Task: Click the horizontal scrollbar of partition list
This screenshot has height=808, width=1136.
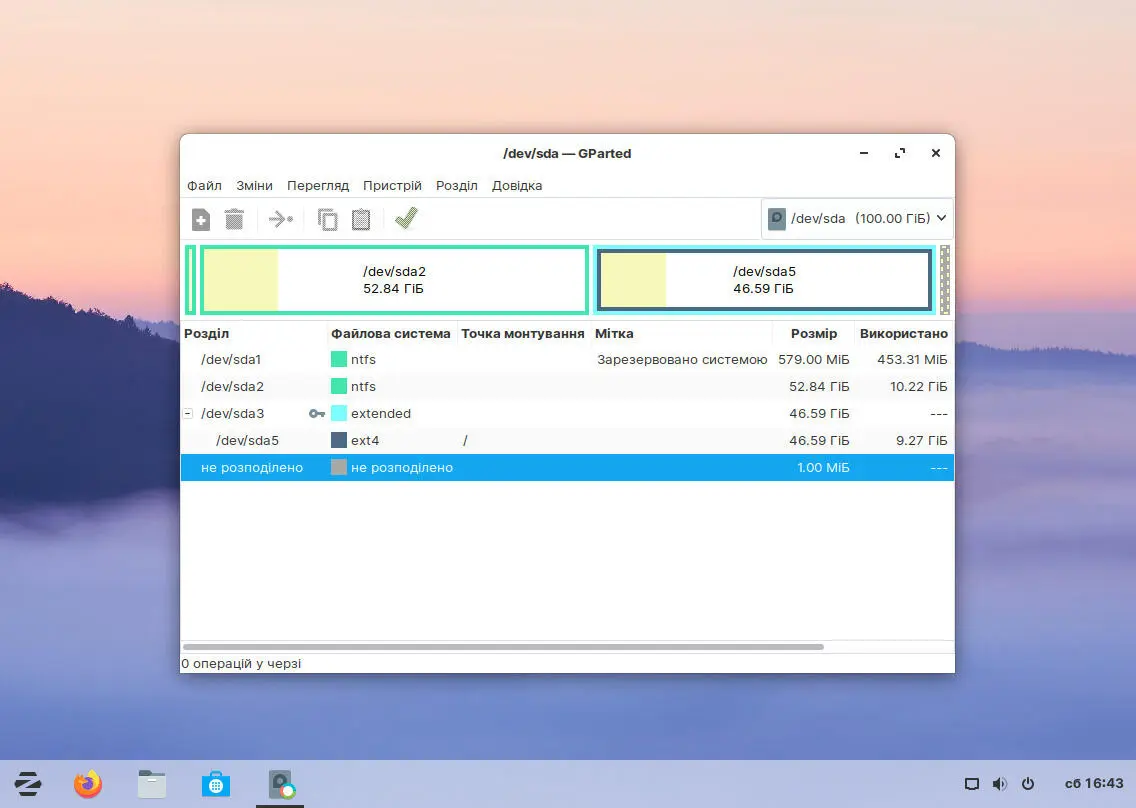Action: (504, 646)
